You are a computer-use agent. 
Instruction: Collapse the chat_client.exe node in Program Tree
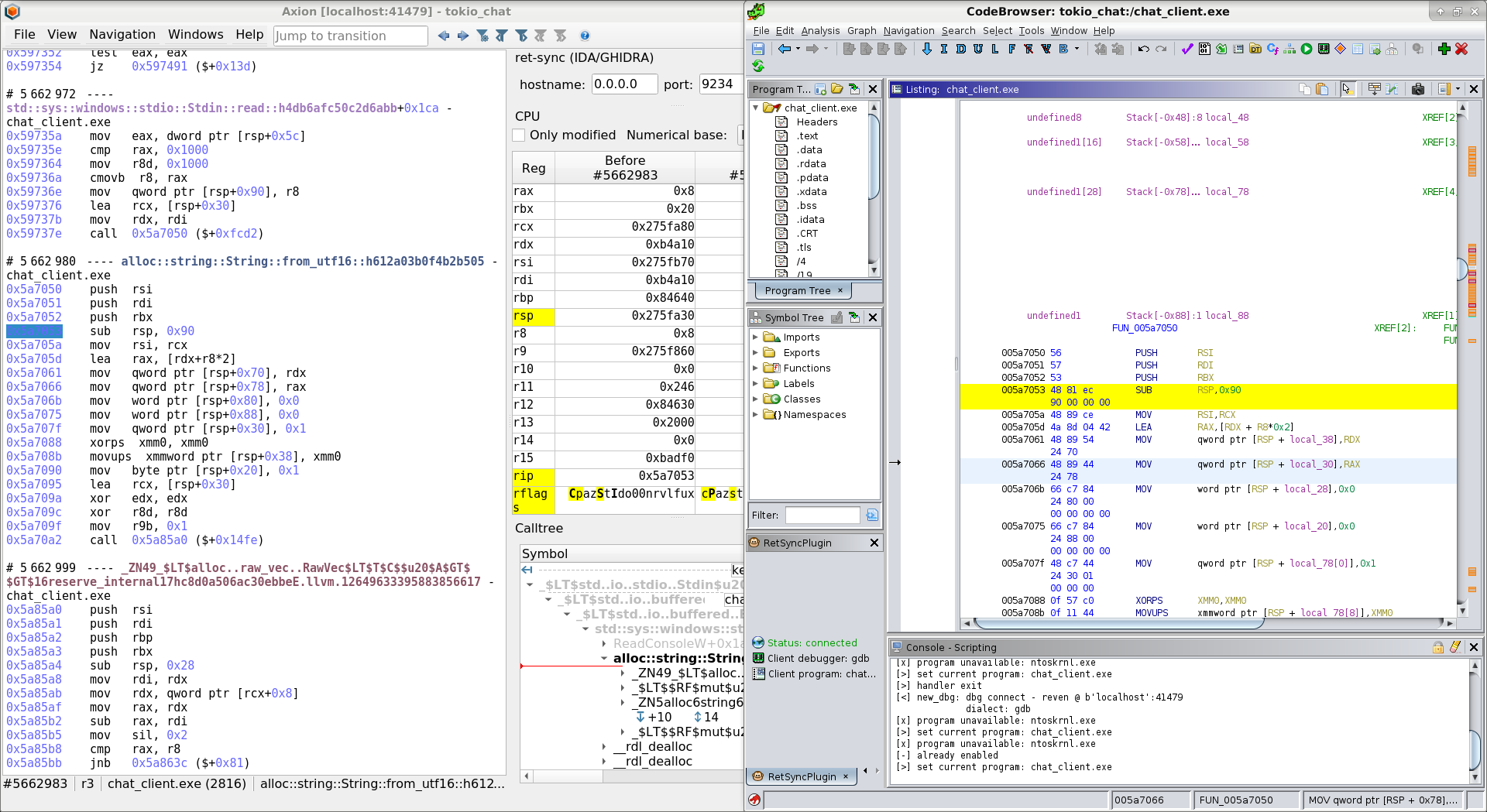[757, 108]
